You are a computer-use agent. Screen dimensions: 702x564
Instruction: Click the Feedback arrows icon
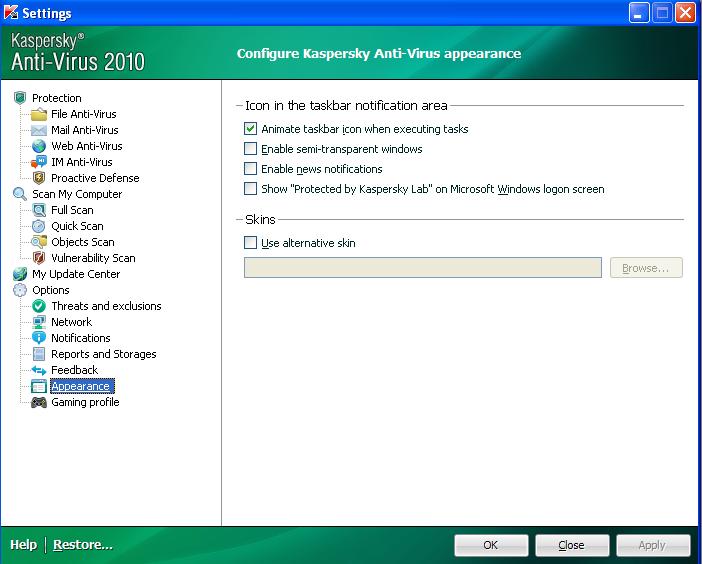pyautogui.click(x=39, y=370)
